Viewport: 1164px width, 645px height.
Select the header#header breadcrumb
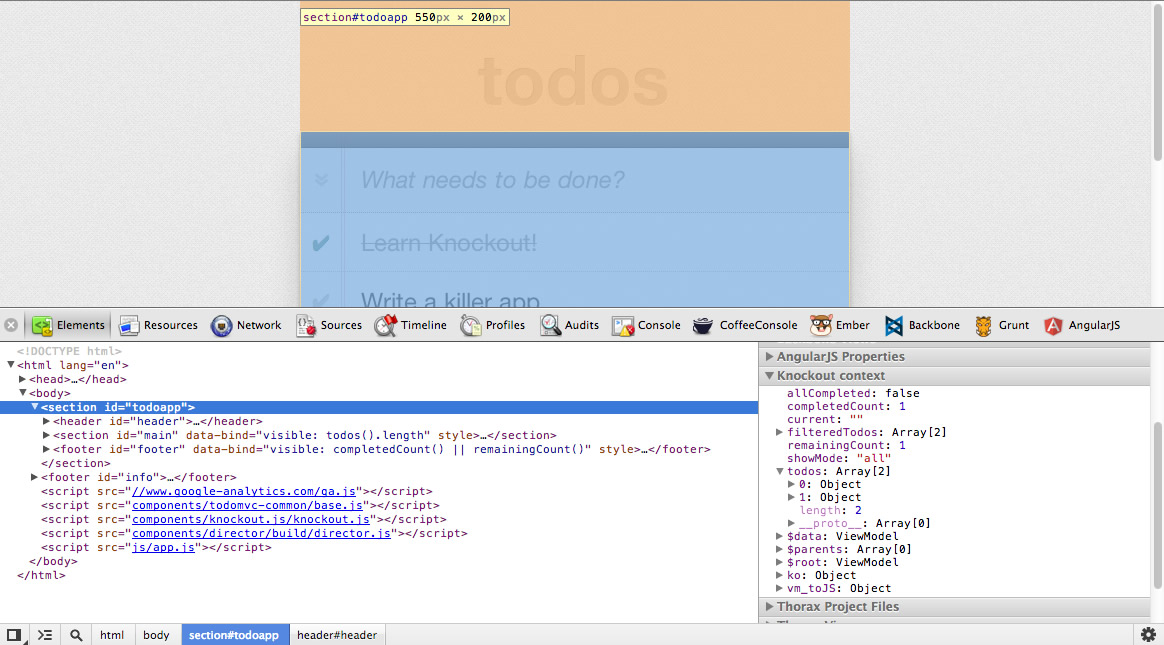(337, 635)
